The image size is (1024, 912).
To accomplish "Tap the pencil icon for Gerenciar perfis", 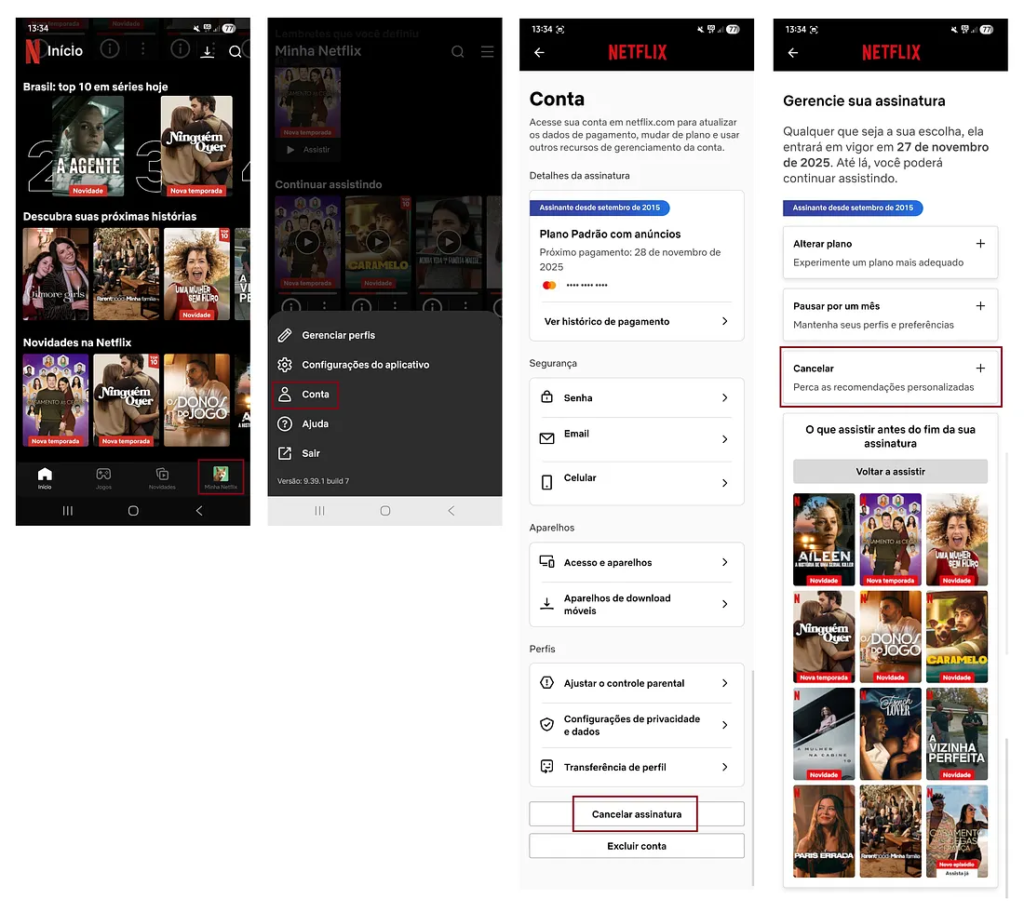I will click(x=285, y=335).
